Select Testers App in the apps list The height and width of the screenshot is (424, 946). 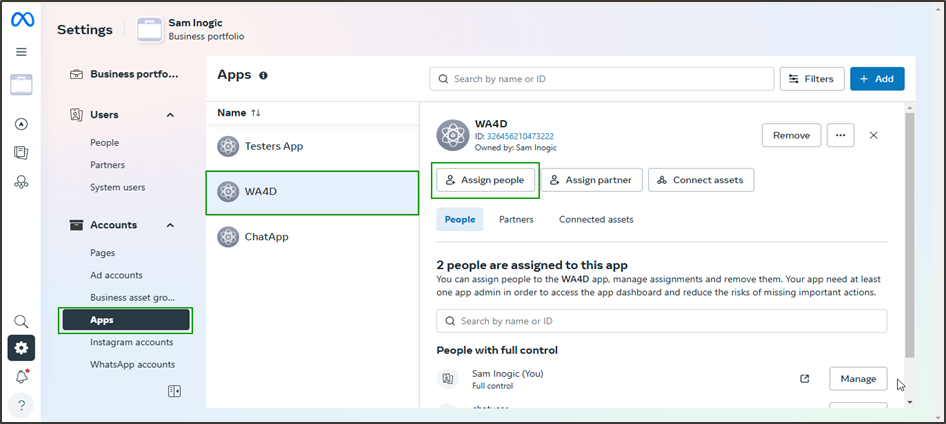click(273, 146)
